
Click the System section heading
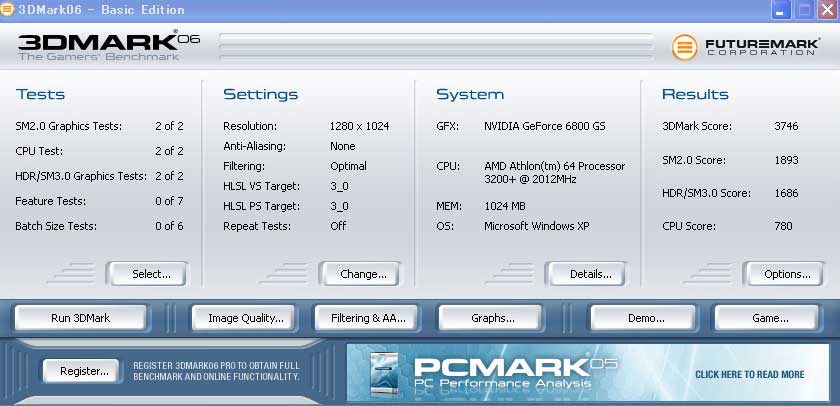click(470, 95)
